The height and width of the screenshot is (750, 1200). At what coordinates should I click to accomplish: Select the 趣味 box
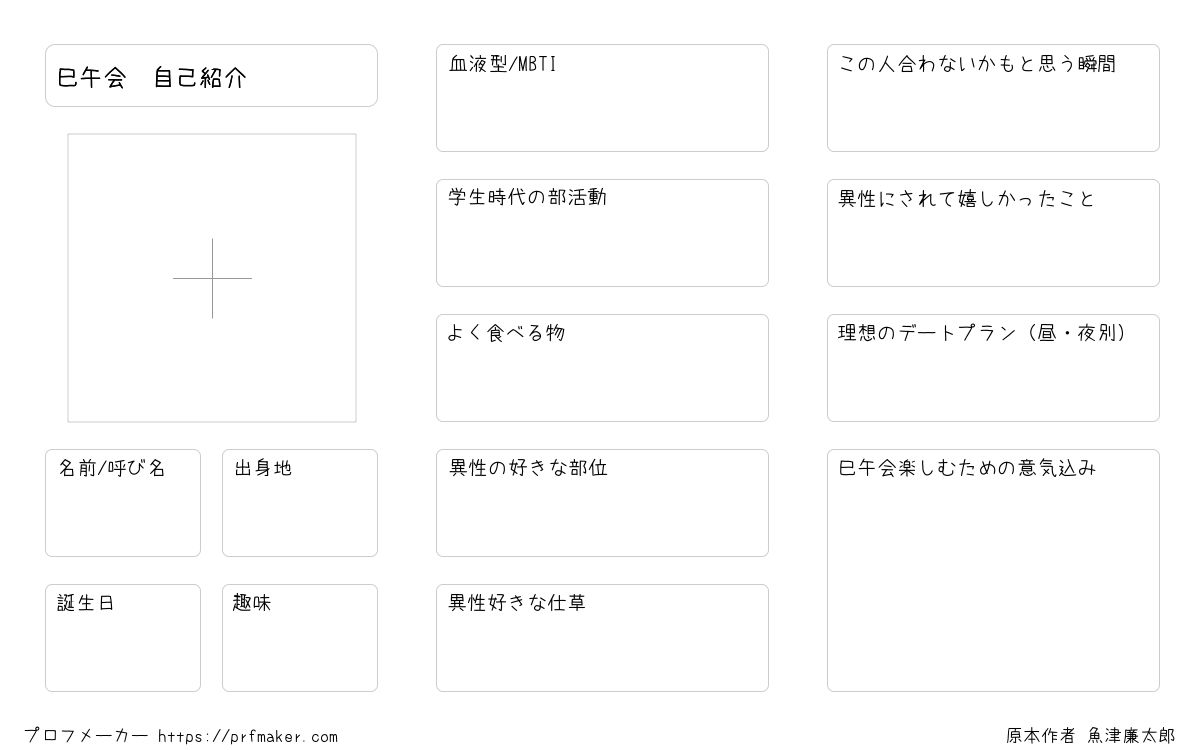pyautogui.click(x=300, y=638)
